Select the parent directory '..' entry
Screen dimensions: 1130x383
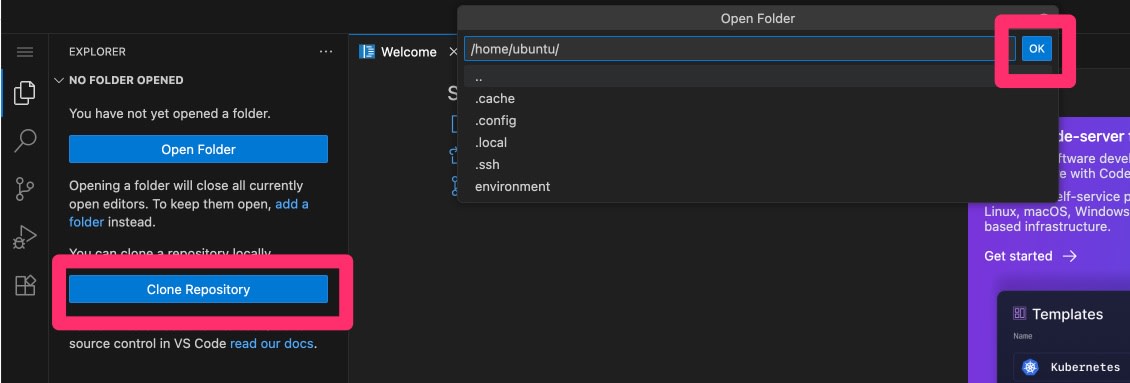click(757, 76)
